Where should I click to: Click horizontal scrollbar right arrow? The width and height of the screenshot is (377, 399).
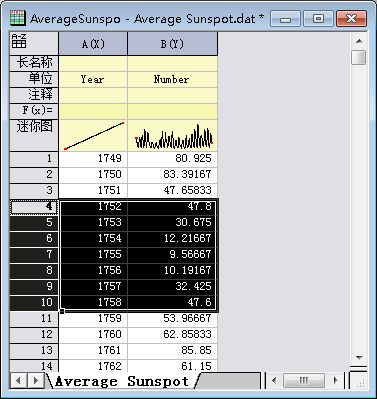point(335,380)
